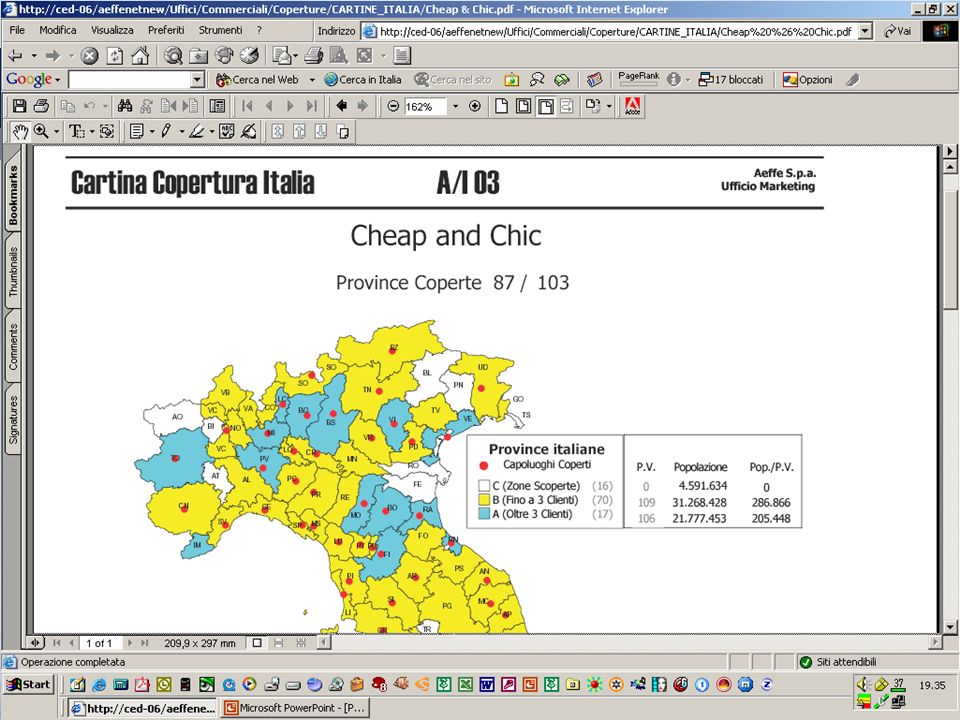The width and height of the screenshot is (960, 720).
Task: Select the Zoom In magnifier tool
Action: pyautogui.click(x=42, y=131)
